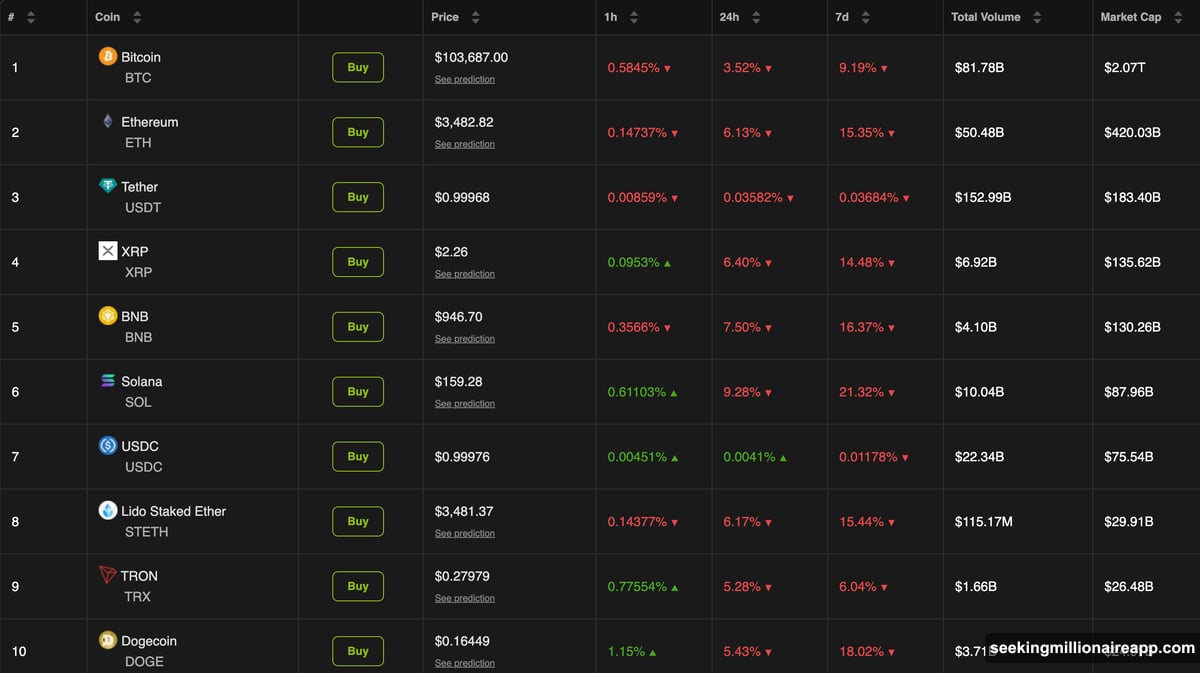Click the USDC coin icon
Screen dimensions: 1200x673
(x=107, y=446)
